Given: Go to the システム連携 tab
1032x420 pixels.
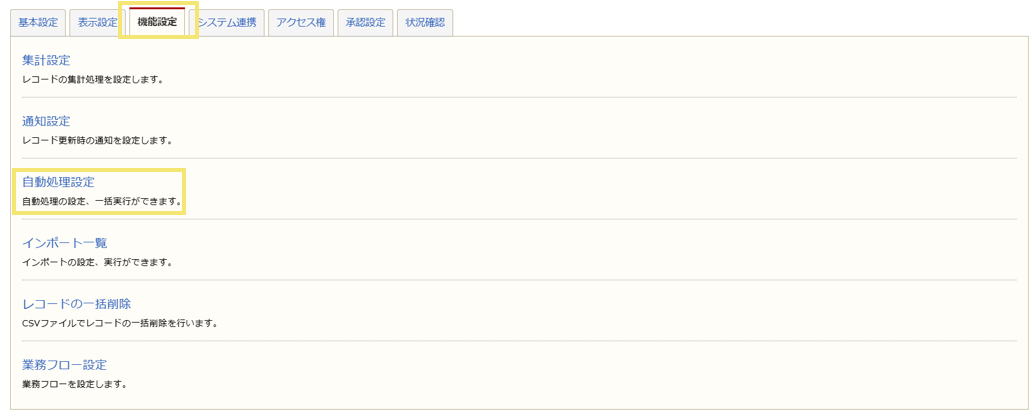Looking at the screenshot, I should click(227, 23).
